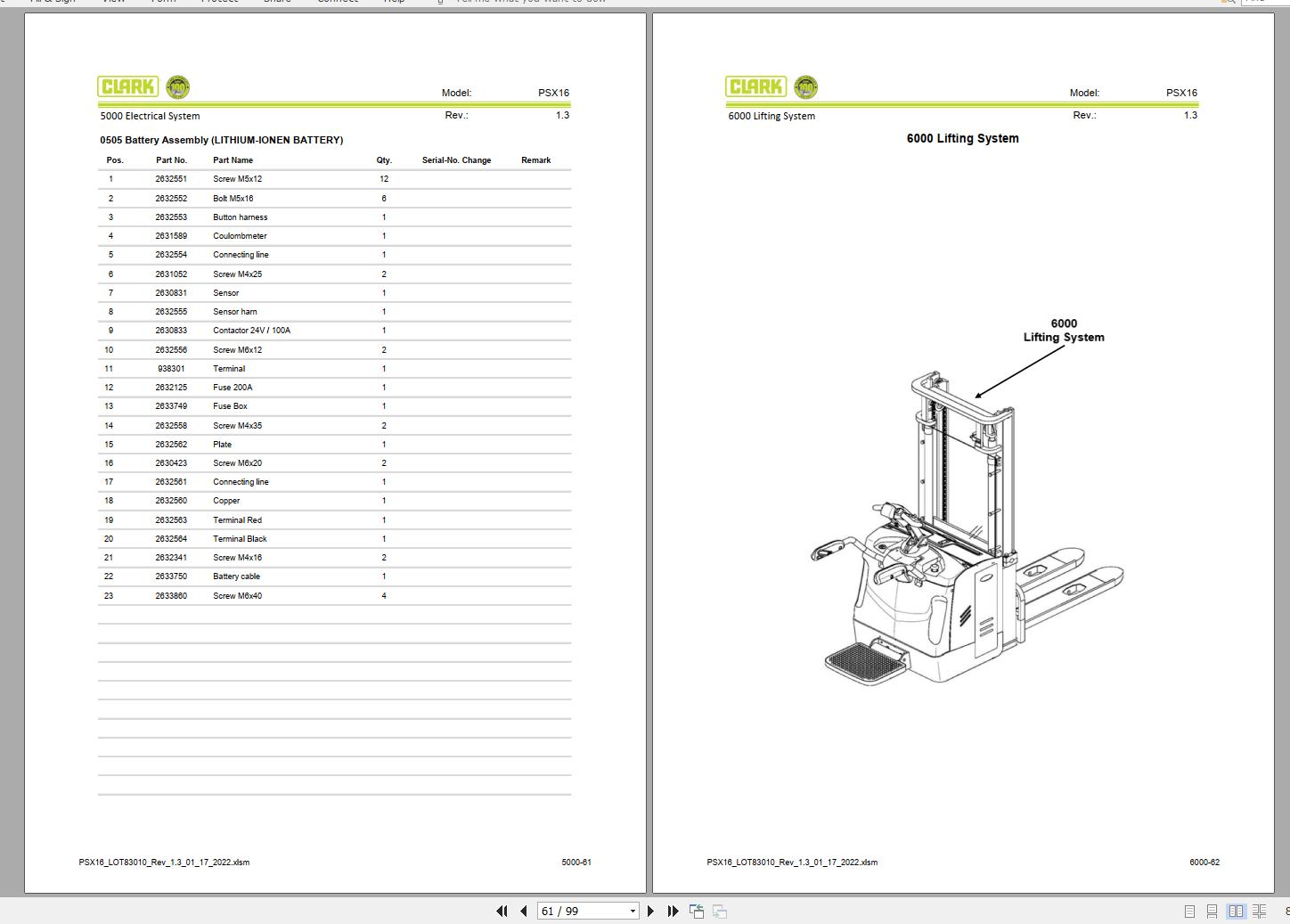Select the 'Contactor 24V / 100A' entry

click(x=251, y=331)
